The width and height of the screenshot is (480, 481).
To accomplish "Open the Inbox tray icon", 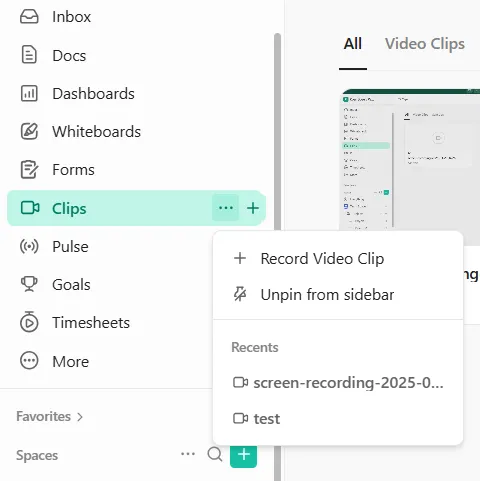I will (x=29, y=17).
